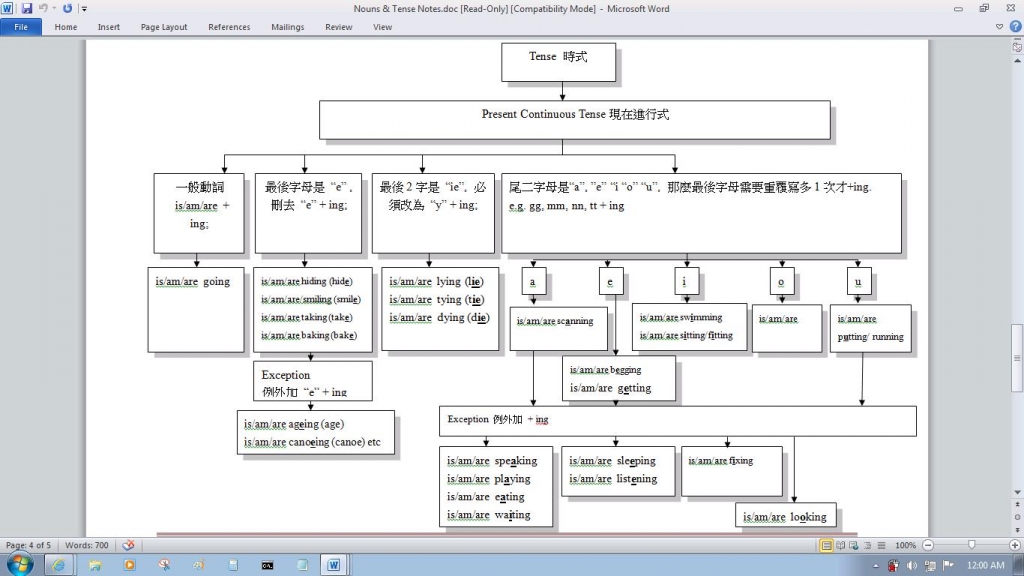This screenshot has height=576, width=1024.
Task: Open the Undo history dropdown arrow
Action: (56, 8)
